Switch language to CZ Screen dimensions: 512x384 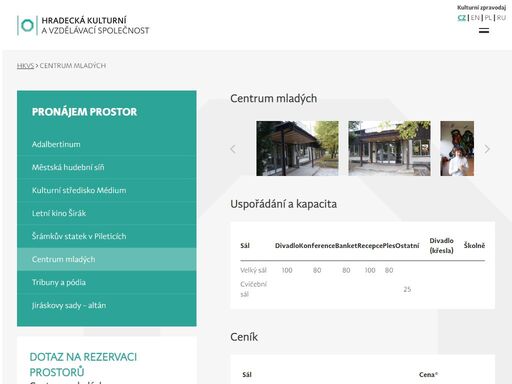tap(462, 18)
